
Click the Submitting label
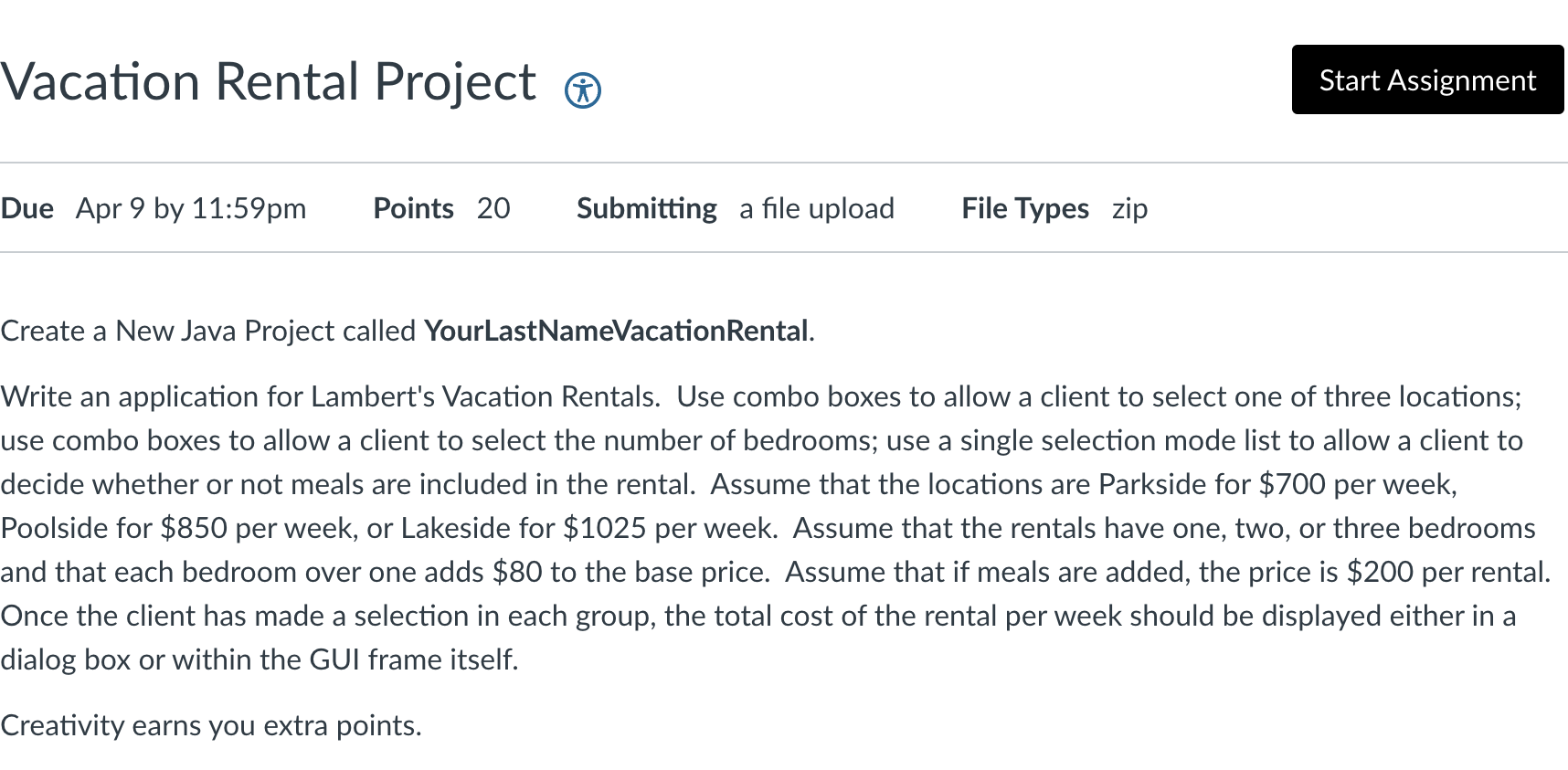point(646,208)
